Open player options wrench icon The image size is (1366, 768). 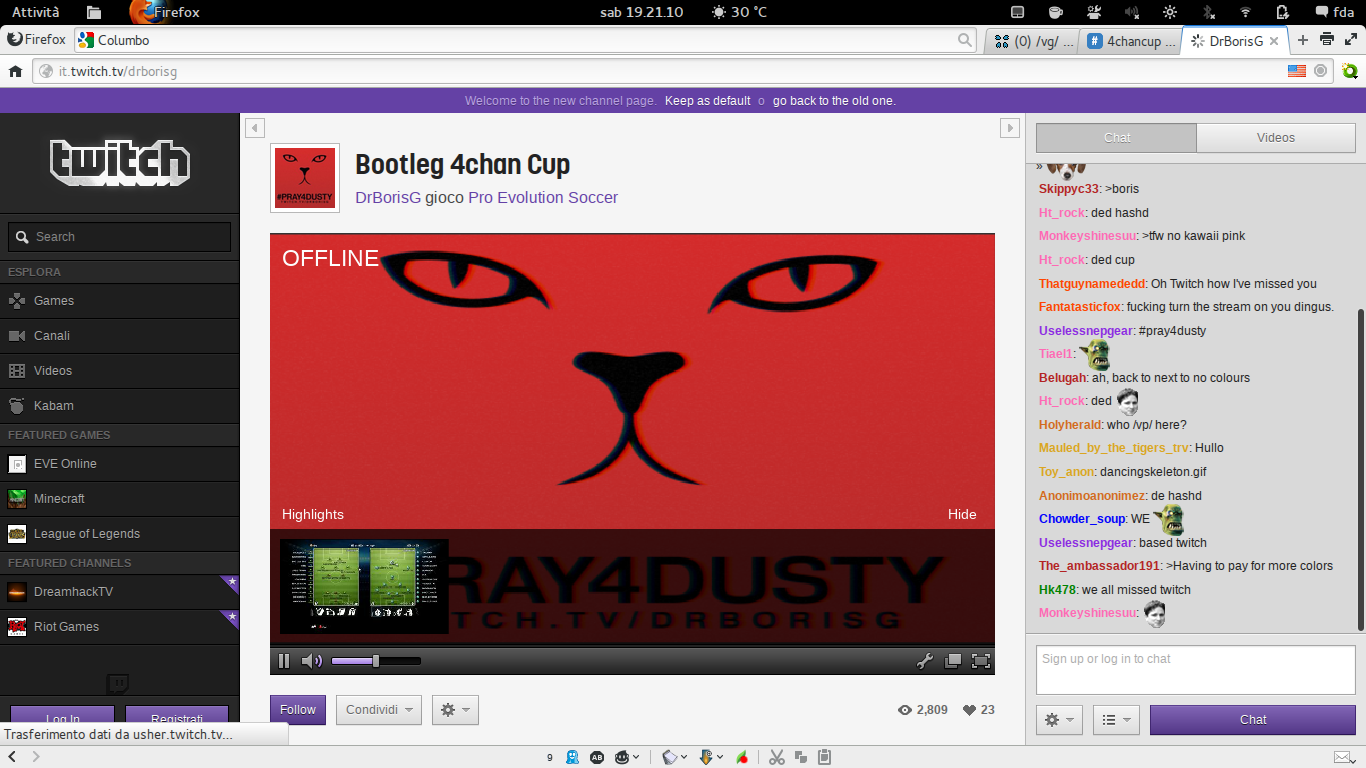(x=925, y=660)
